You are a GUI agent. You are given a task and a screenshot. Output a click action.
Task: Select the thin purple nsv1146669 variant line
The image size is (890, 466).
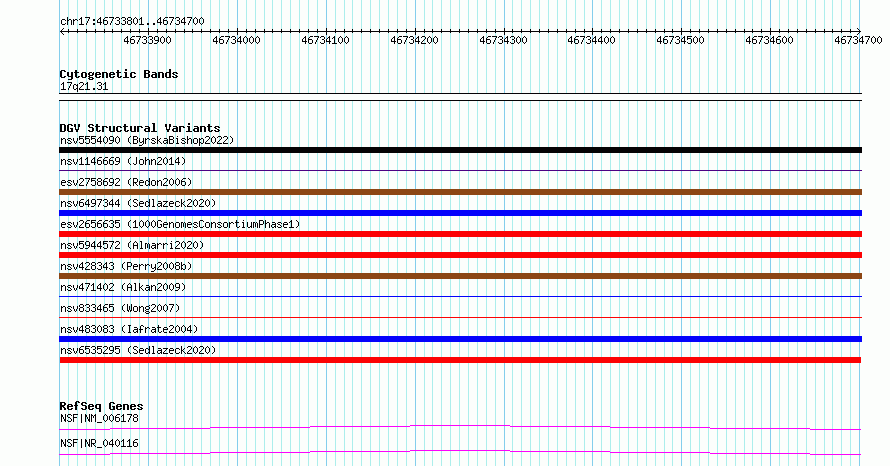point(460,170)
